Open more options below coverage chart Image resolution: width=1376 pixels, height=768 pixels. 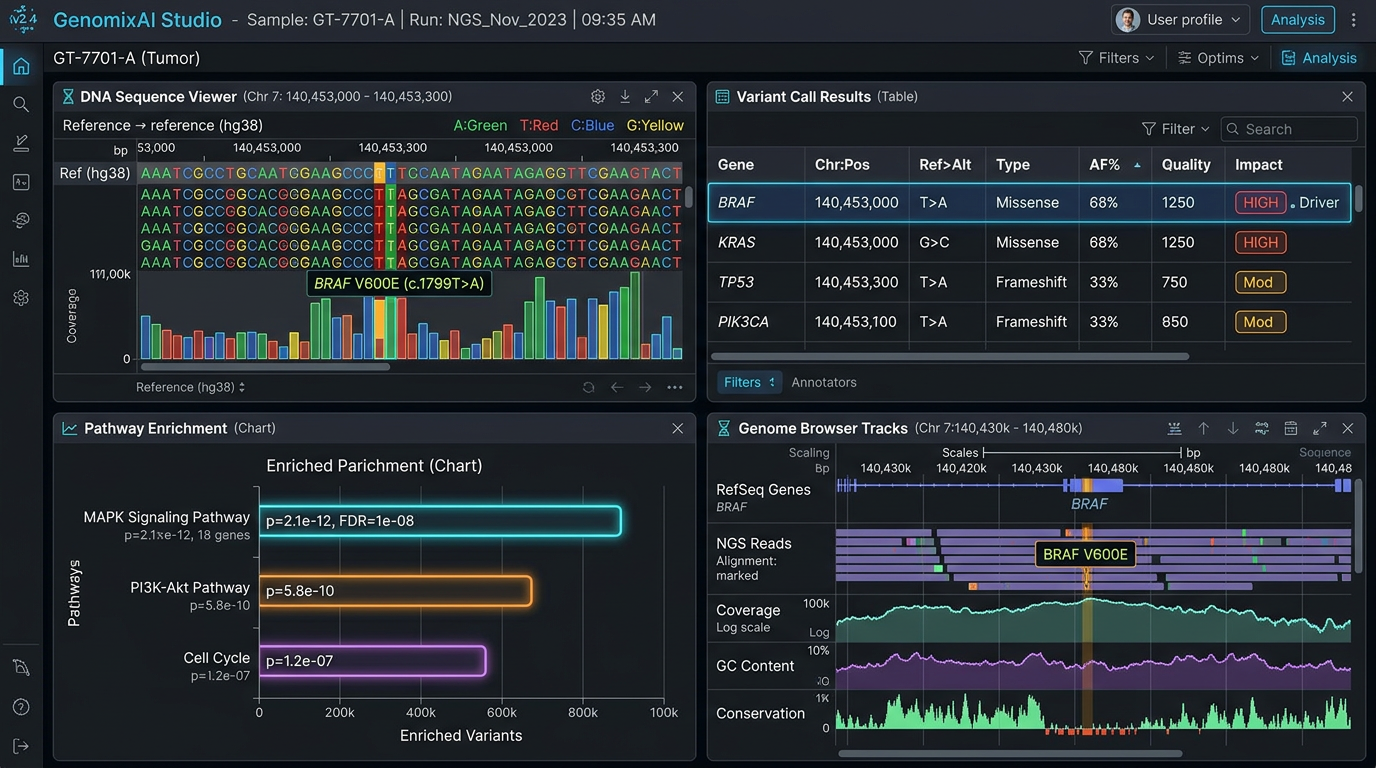pyautogui.click(x=675, y=387)
